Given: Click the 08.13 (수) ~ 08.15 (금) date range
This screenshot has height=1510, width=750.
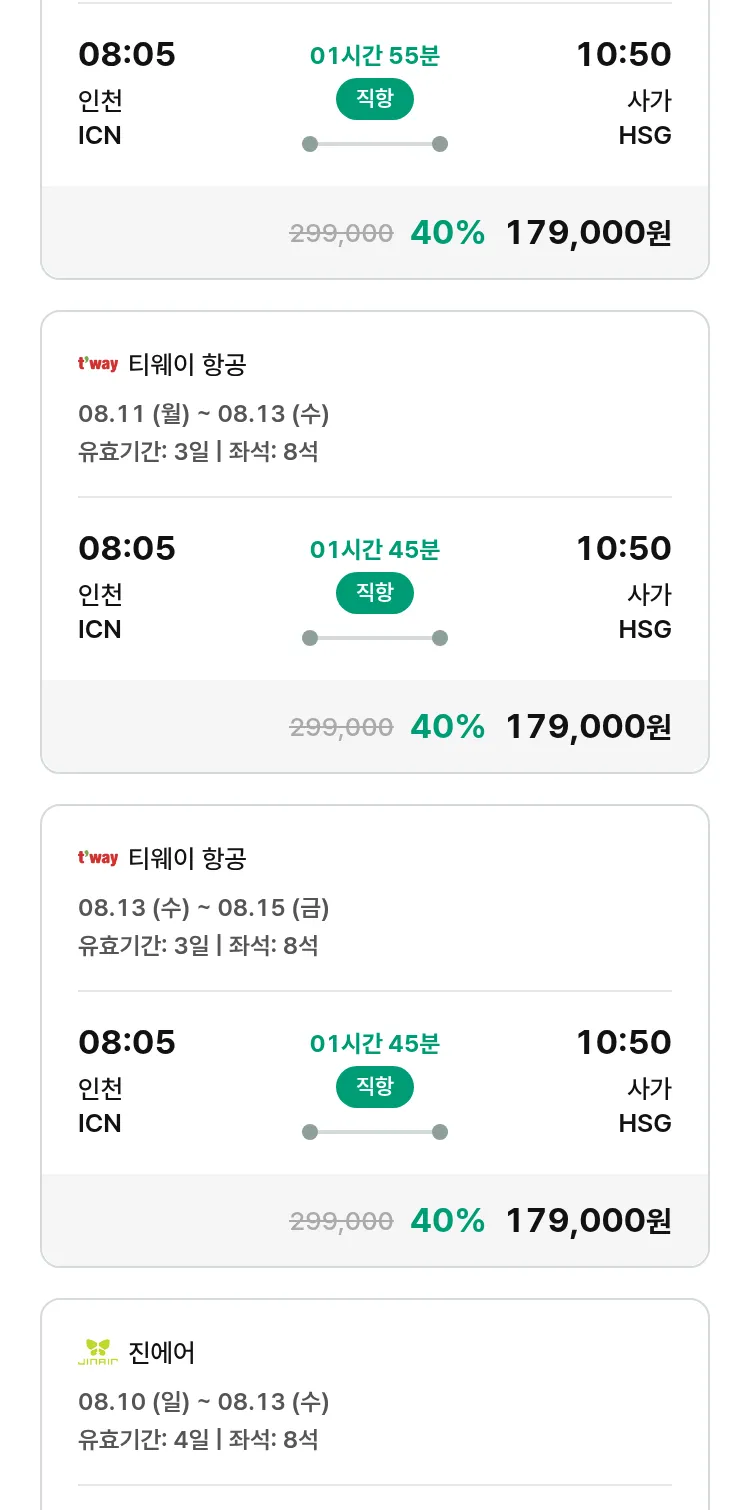Looking at the screenshot, I should [x=203, y=908].
